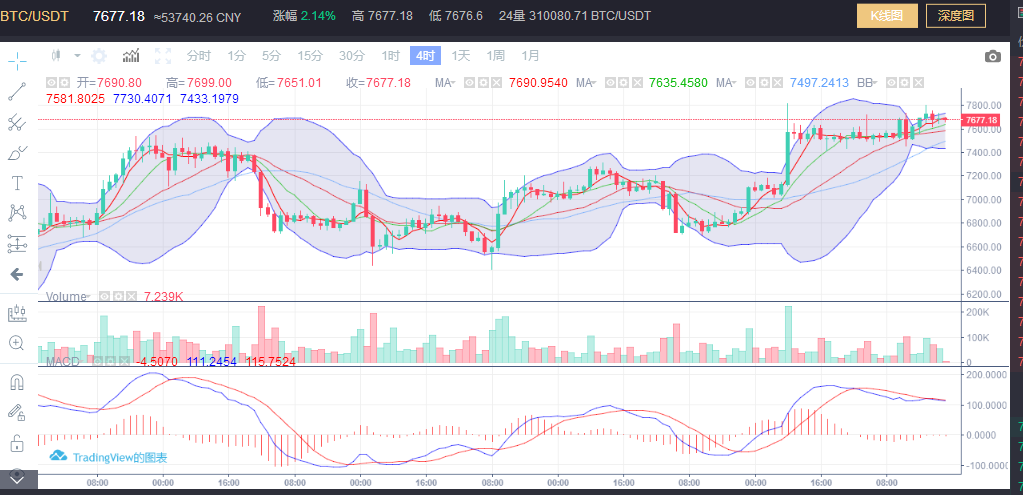
Task: Toggle fullscreen chart mode
Action: (164, 56)
